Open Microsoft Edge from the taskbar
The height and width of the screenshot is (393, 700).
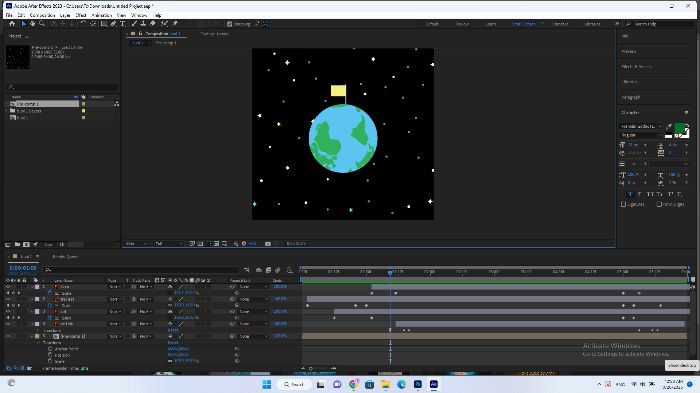click(x=401, y=384)
